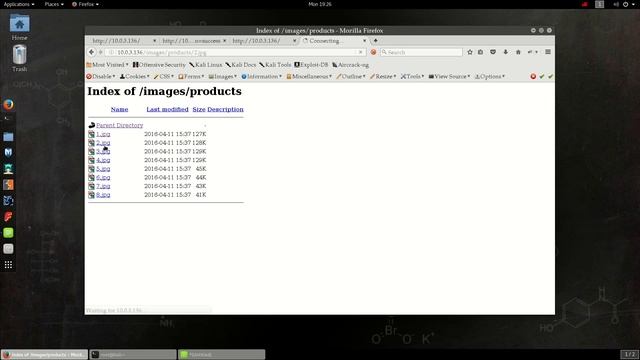
Task: Expand the Resize dropdown menu
Action: [x=383, y=77]
